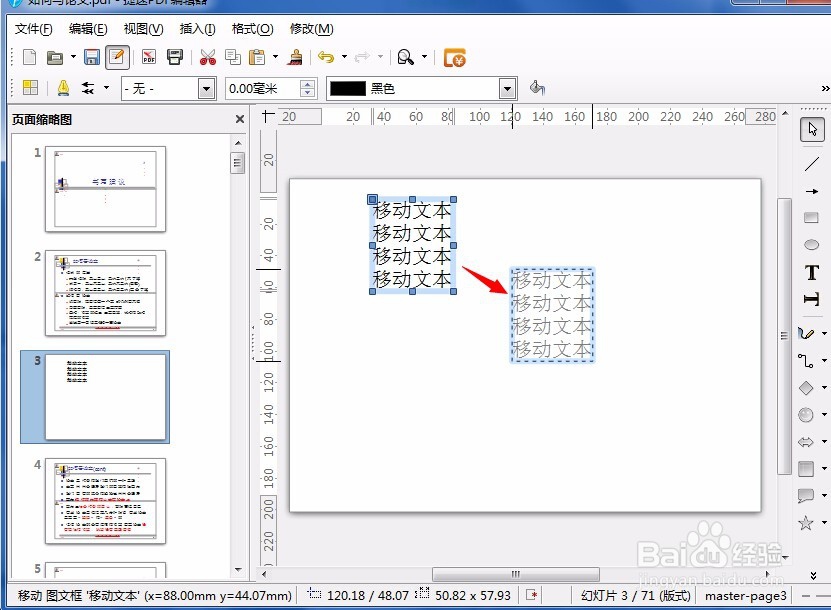
Task: Open the 编辑(E) menu
Action: [88, 29]
